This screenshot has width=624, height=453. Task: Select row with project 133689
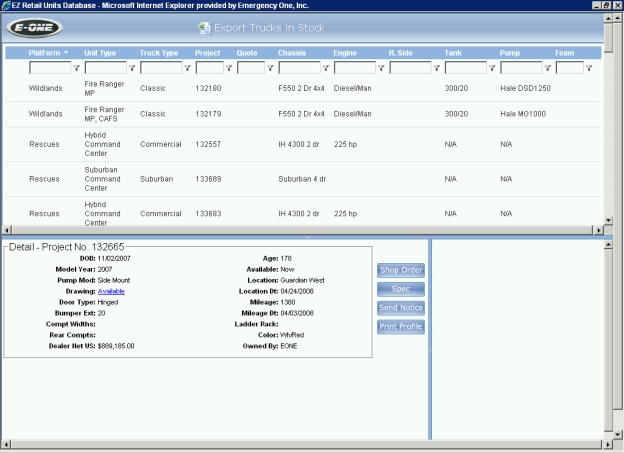303,179
